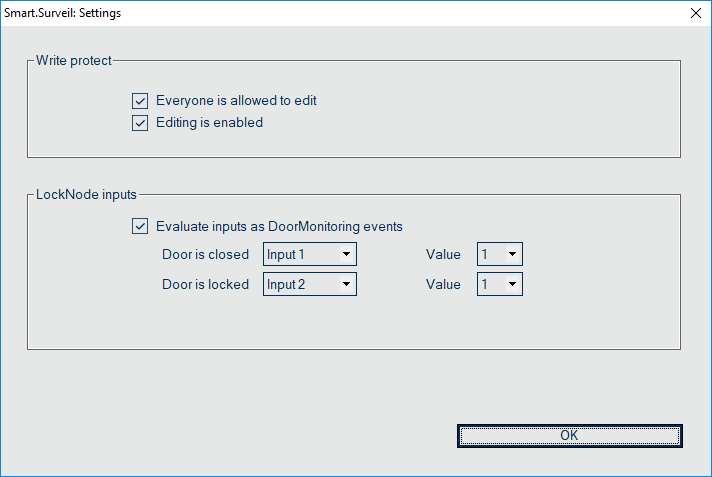The width and height of the screenshot is (712, 477).
Task: Click the 'Editing is enabled' label text
Action: point(209,124)
